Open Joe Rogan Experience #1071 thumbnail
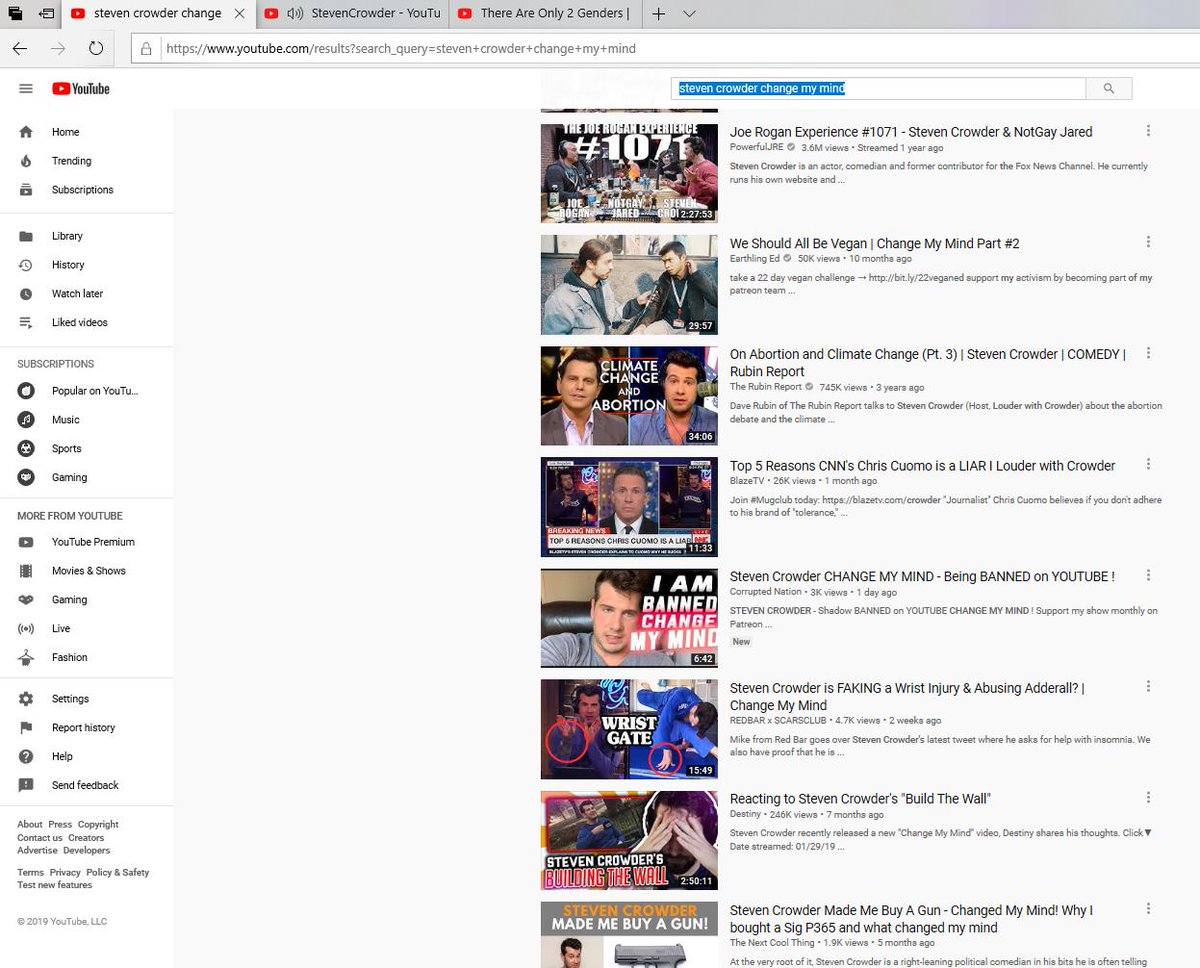The height and width of the screenshot is (968, 1200). 629,173
